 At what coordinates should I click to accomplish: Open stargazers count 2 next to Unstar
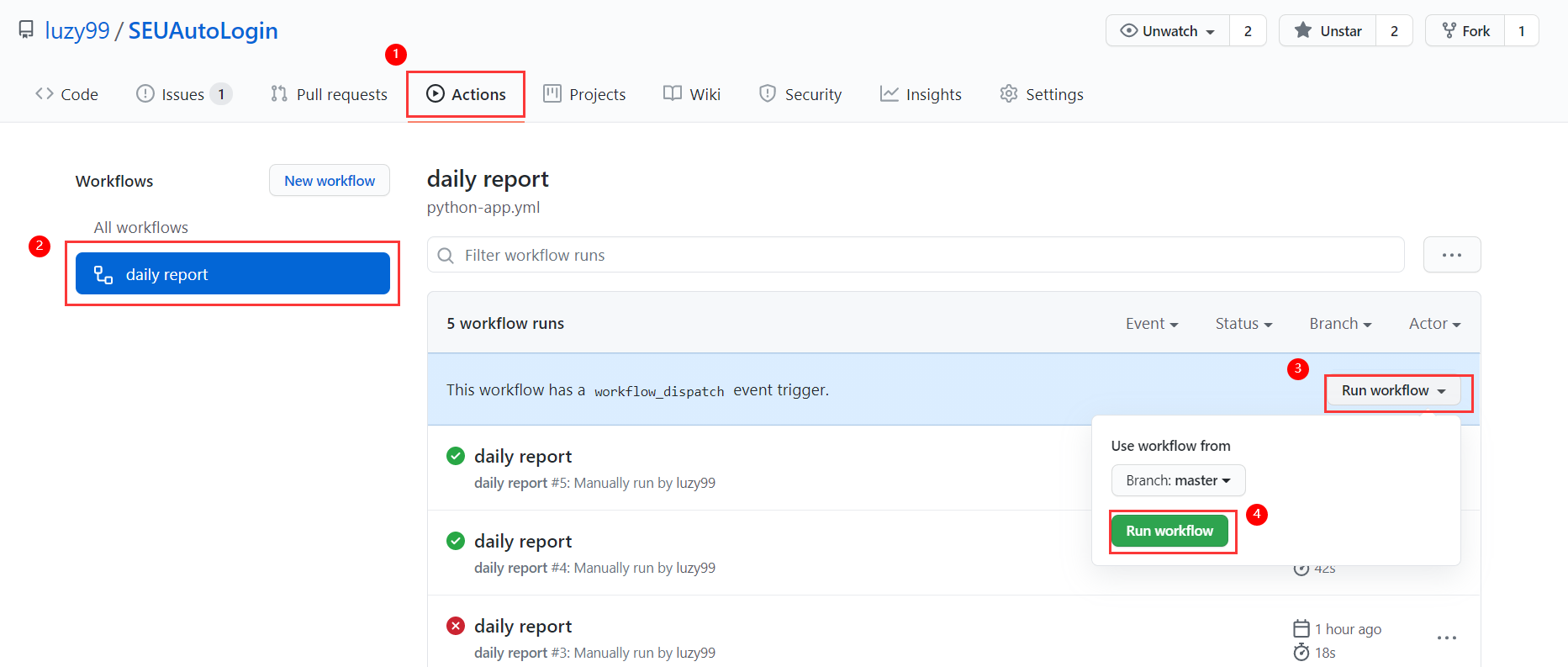point(1394,31)
